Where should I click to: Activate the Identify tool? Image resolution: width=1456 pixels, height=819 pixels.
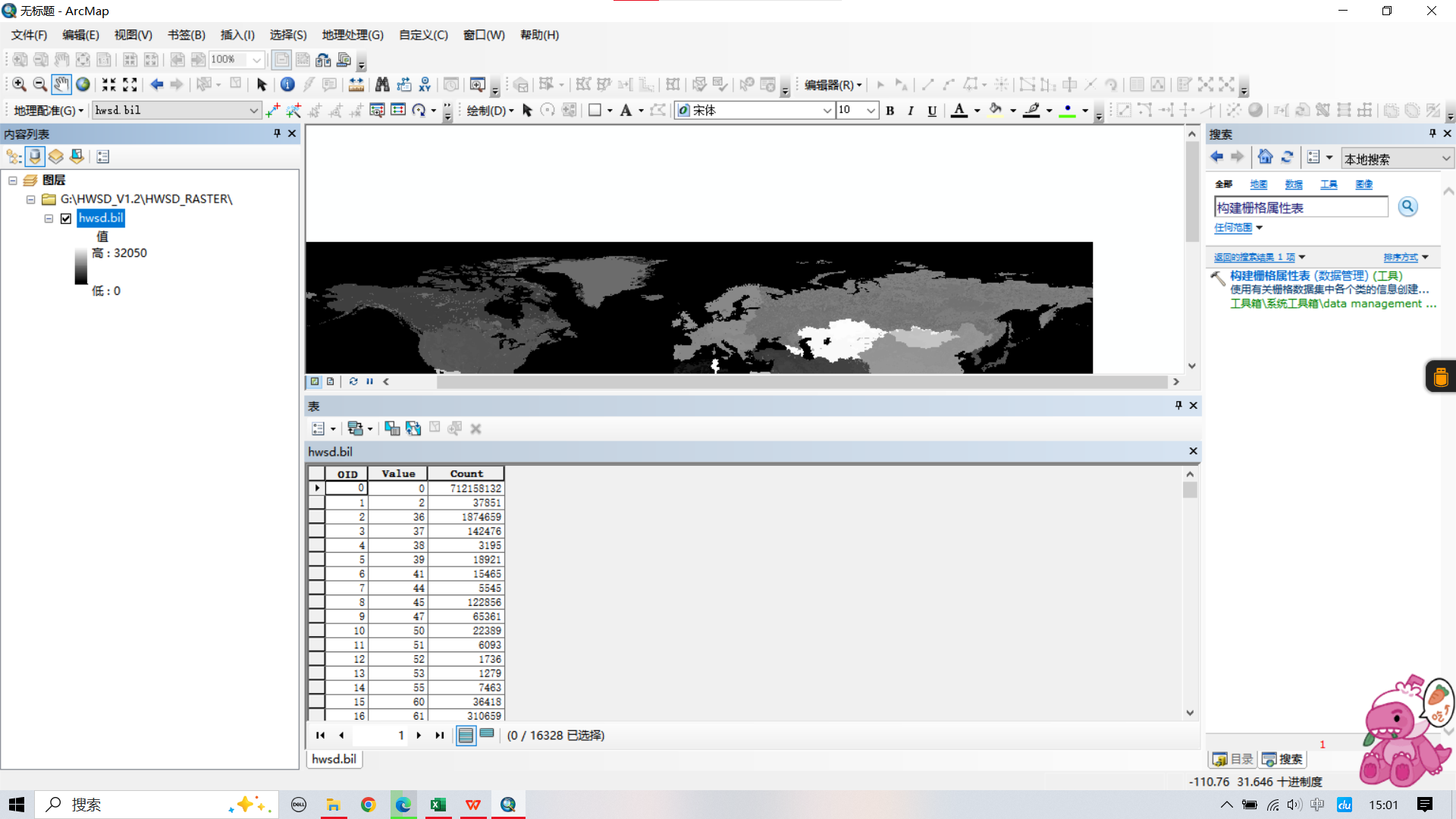(287, 85)
